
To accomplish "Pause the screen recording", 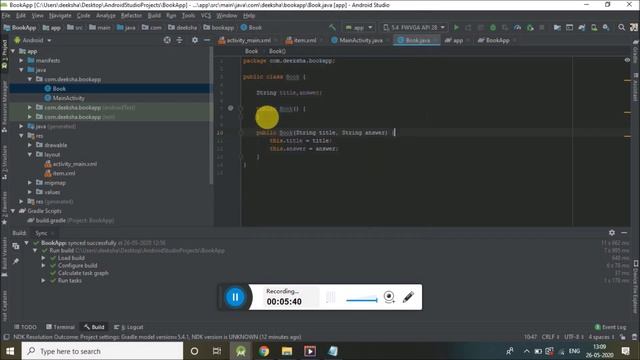I will (235, 297).
